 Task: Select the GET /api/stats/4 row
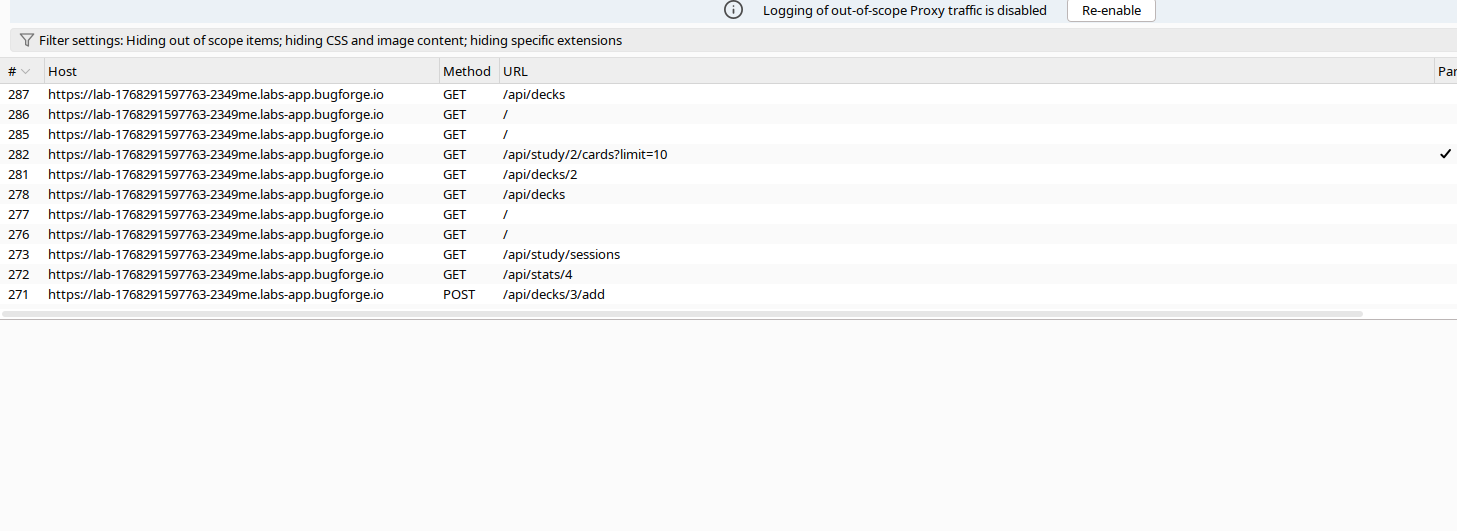[537, 275]
